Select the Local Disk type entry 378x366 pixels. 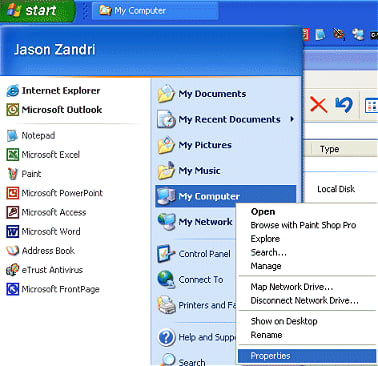(336, 189)
